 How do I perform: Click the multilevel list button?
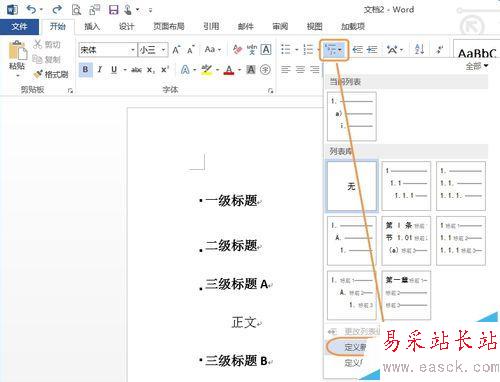pos(334,50)
